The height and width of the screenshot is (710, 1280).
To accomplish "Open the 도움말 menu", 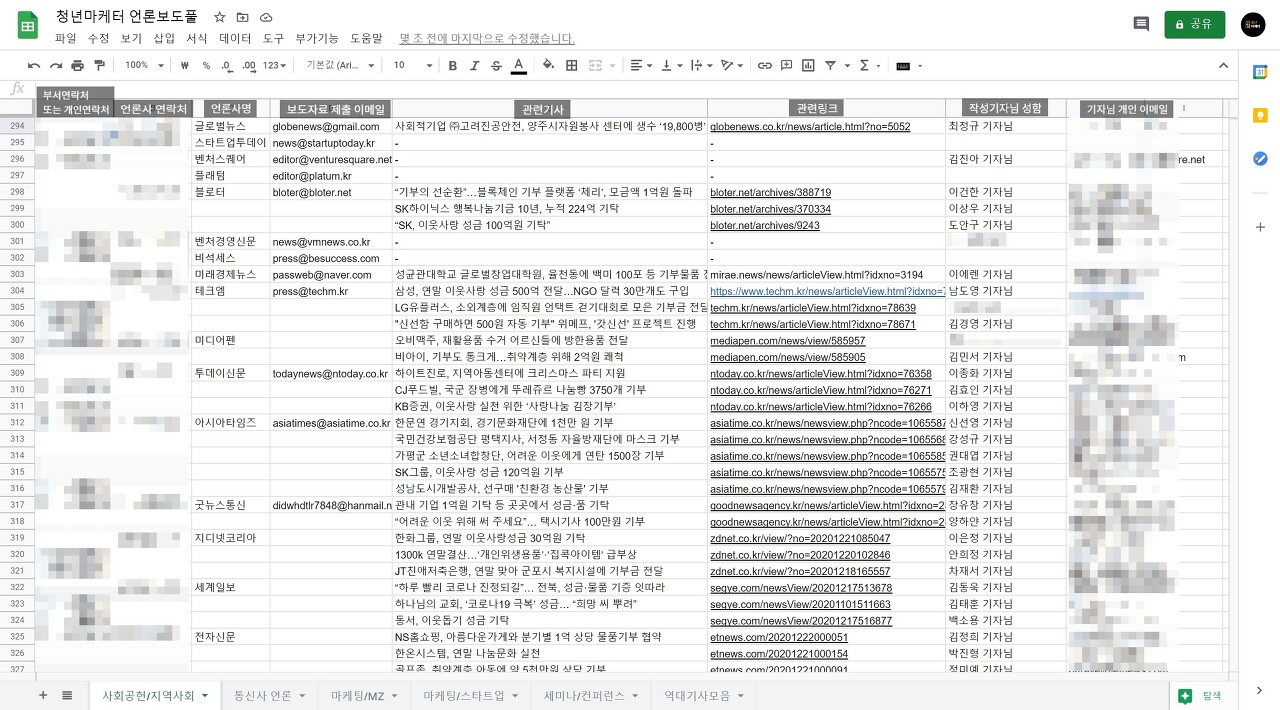I will pos(366,38).
